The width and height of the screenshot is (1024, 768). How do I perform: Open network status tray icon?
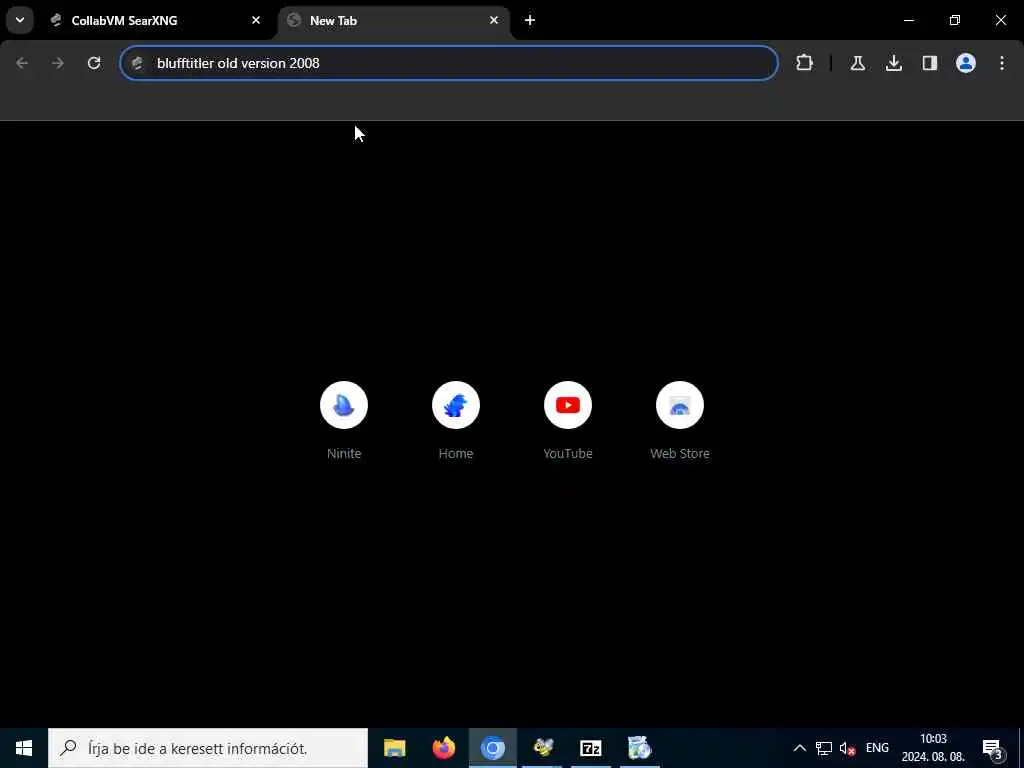[x=824, y=748]
